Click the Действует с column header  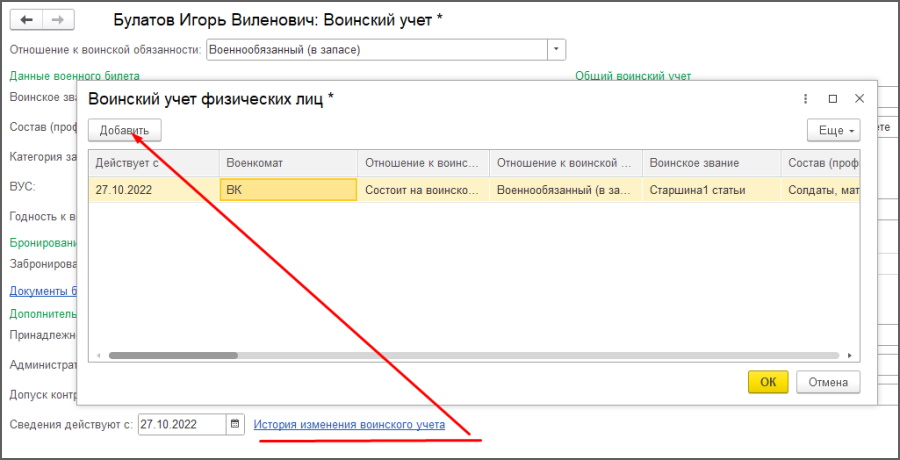coord(153,163)
